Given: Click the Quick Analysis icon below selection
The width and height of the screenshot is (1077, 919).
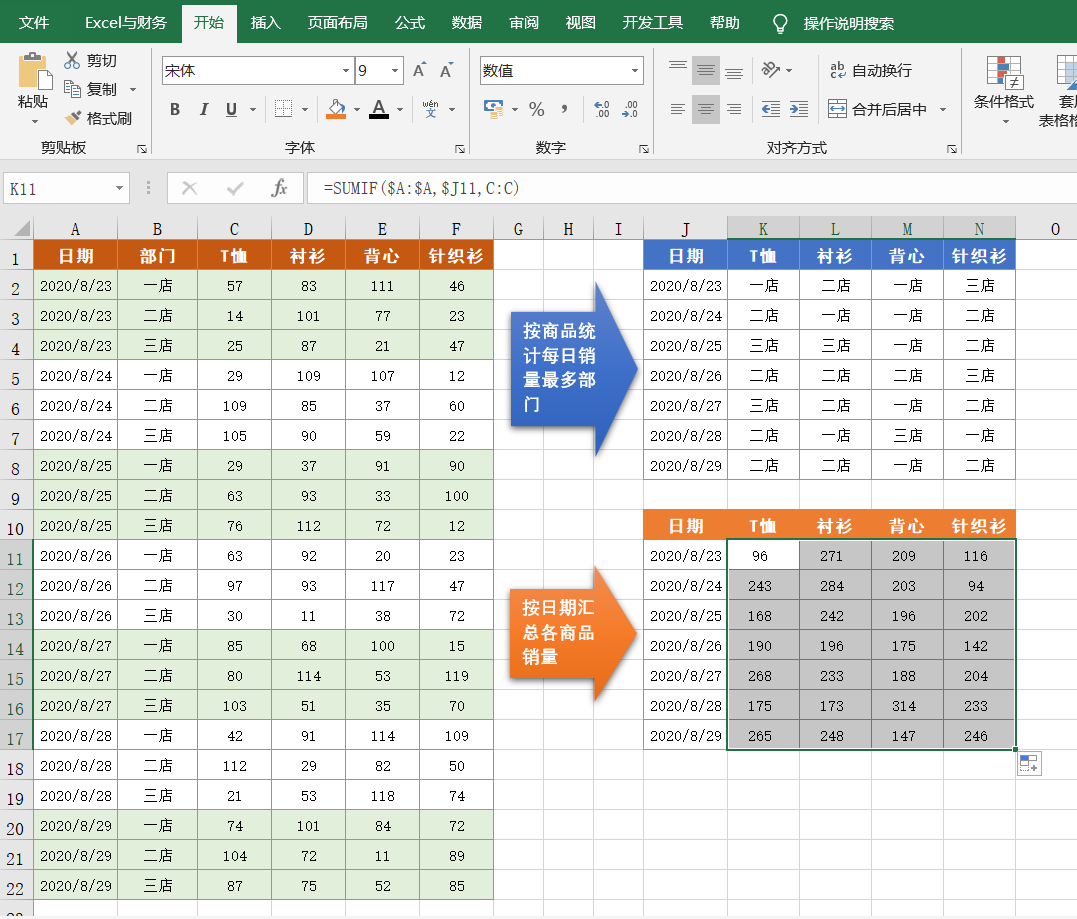Looking at the screenshot, I should coord(1029,764).
